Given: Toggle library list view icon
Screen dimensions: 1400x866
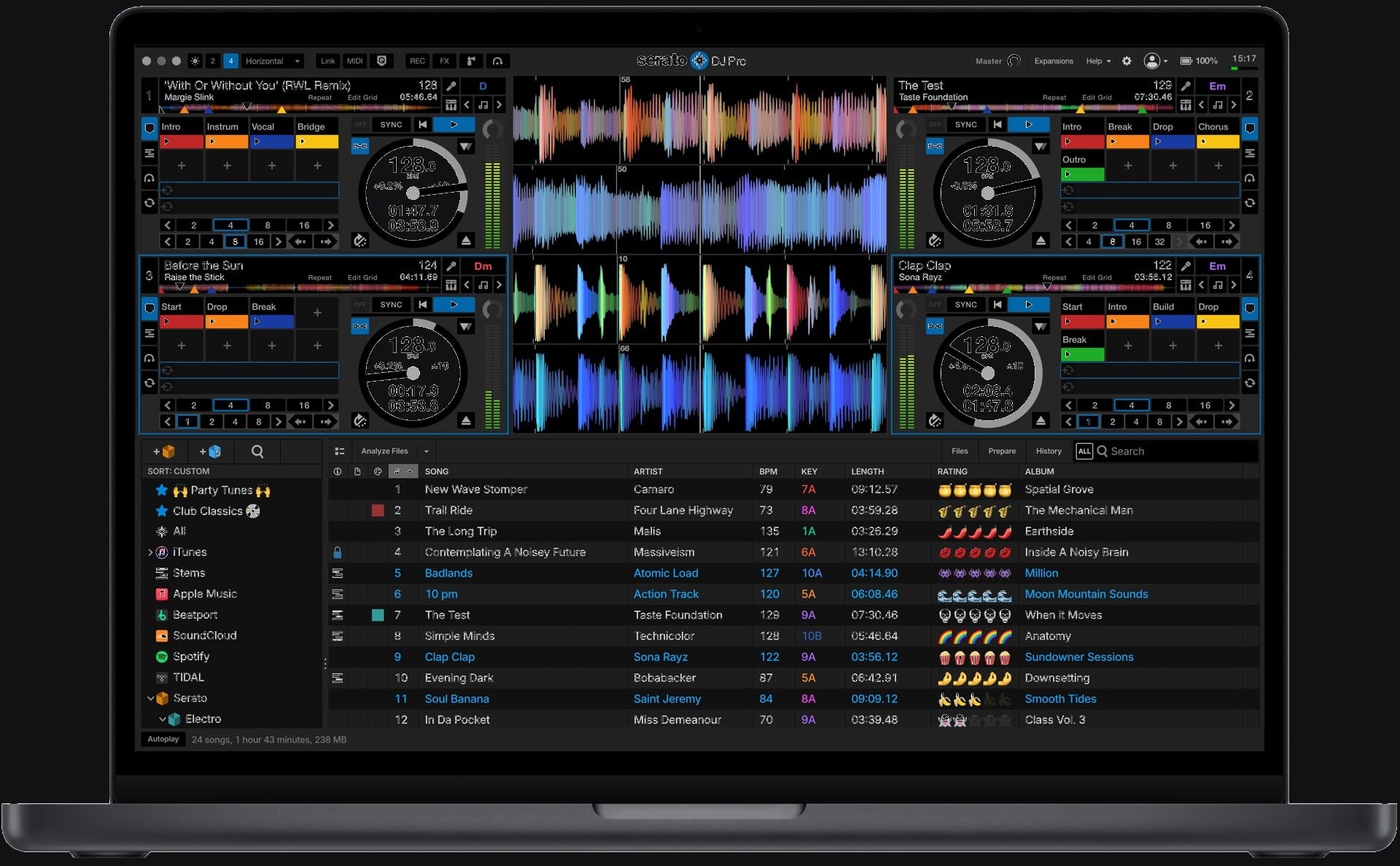Looking at the screenshot, I should (x=339, y=452).
